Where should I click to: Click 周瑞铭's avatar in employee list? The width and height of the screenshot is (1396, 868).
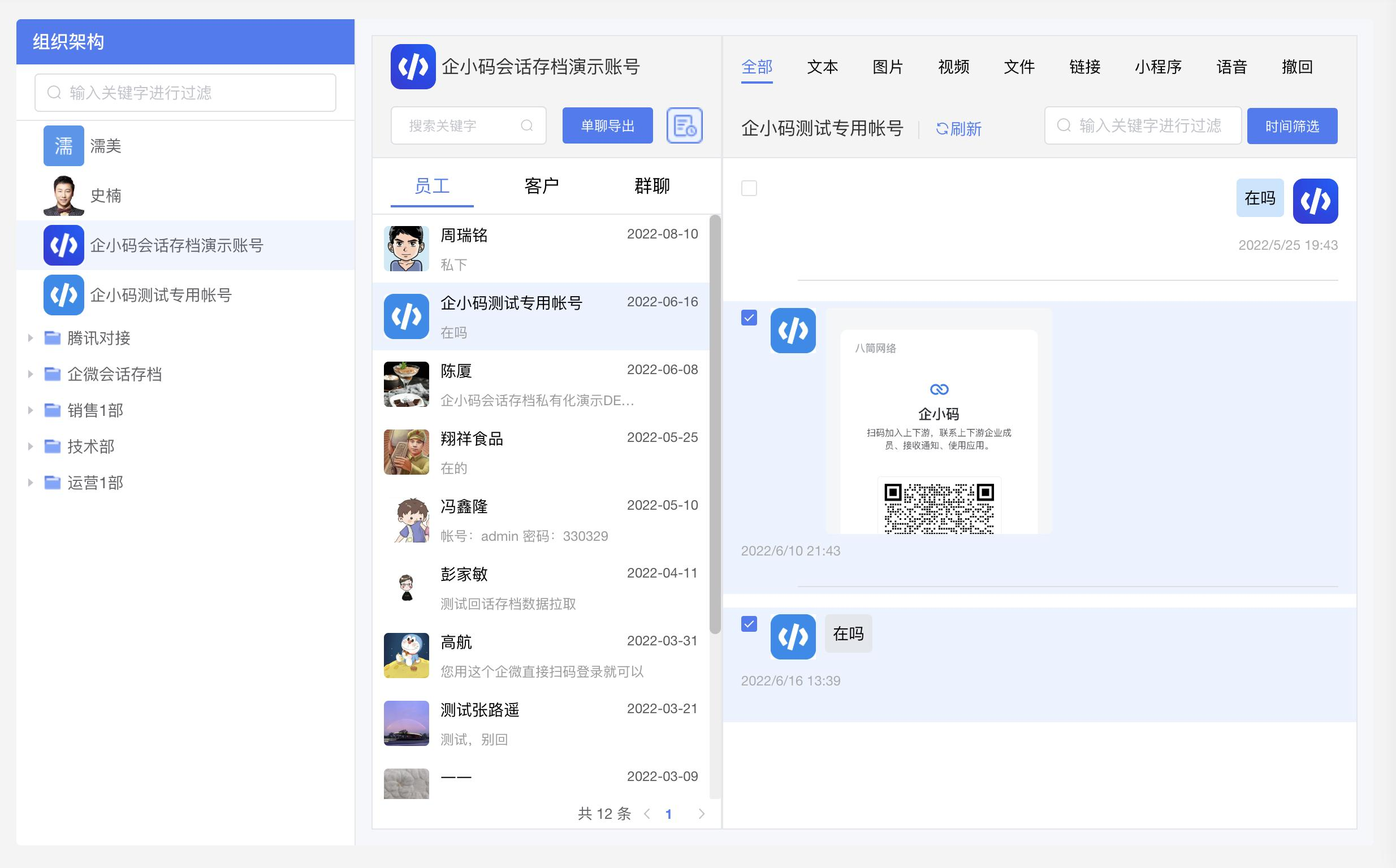click(x=406, y=249)
